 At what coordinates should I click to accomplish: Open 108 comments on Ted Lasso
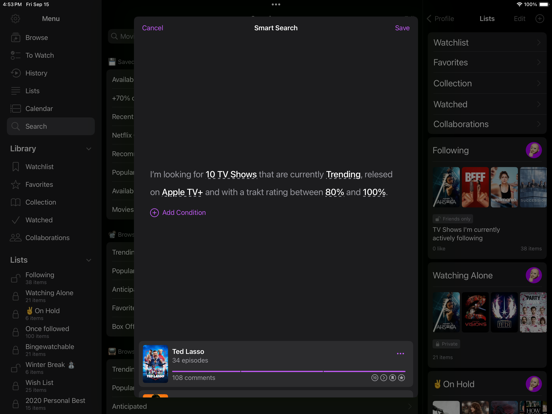194,378
